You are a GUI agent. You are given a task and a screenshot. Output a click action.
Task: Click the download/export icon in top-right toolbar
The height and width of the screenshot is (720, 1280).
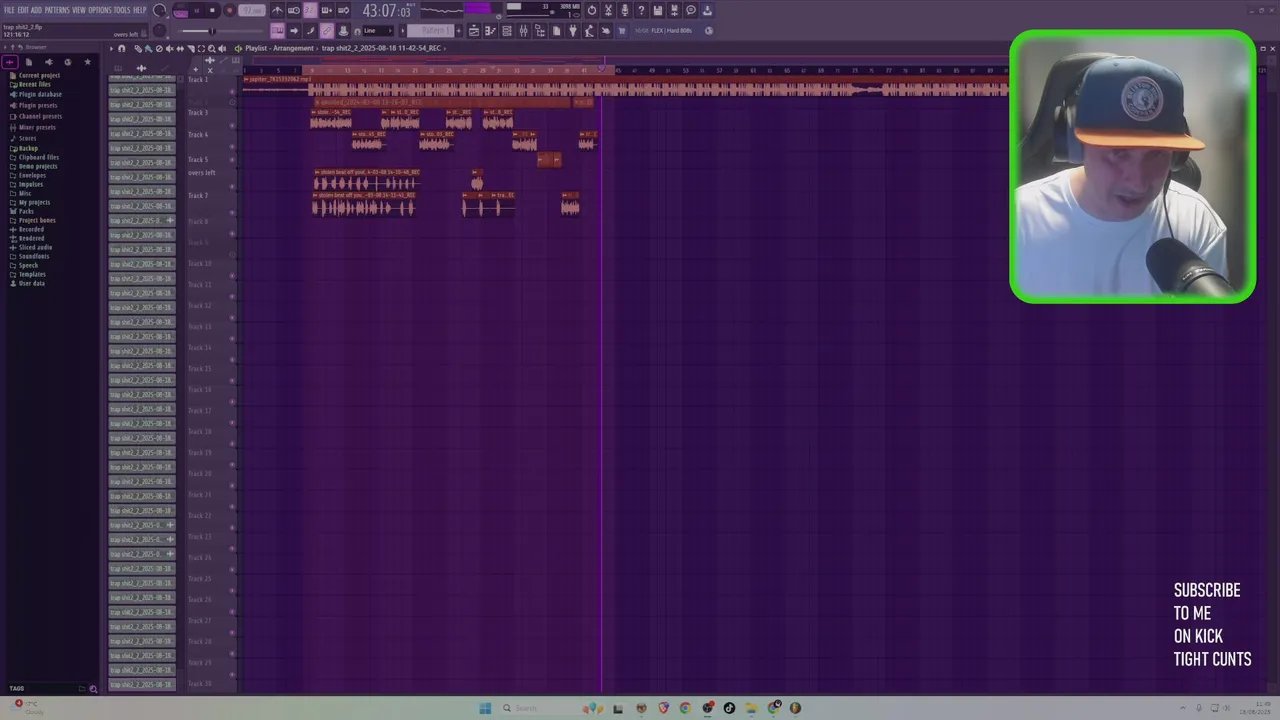pos(707,11)
